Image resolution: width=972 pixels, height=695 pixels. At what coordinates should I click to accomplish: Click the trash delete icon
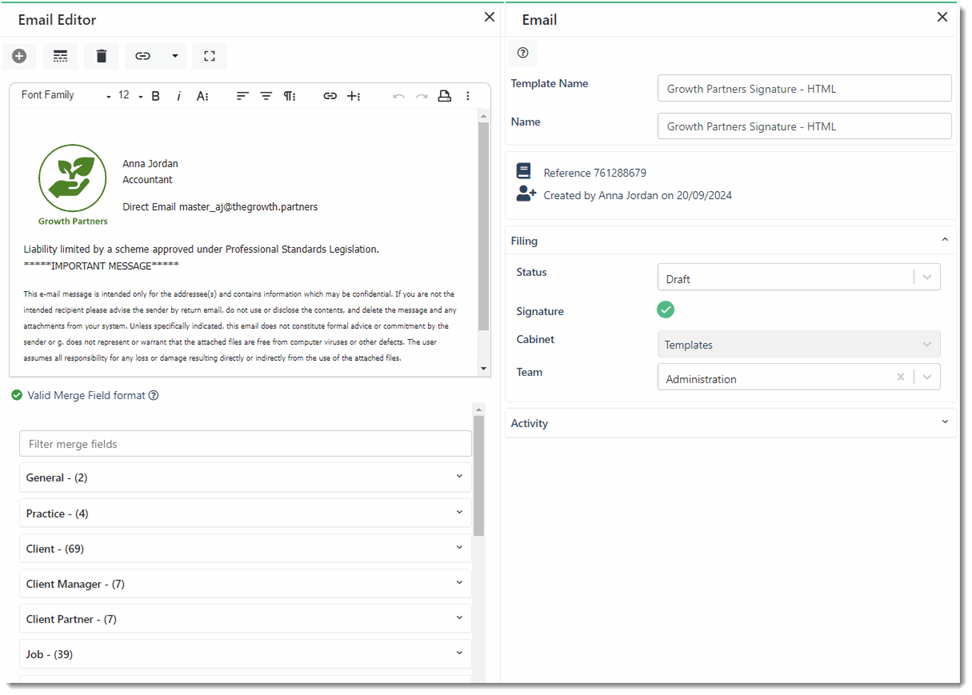click(102, 56)
